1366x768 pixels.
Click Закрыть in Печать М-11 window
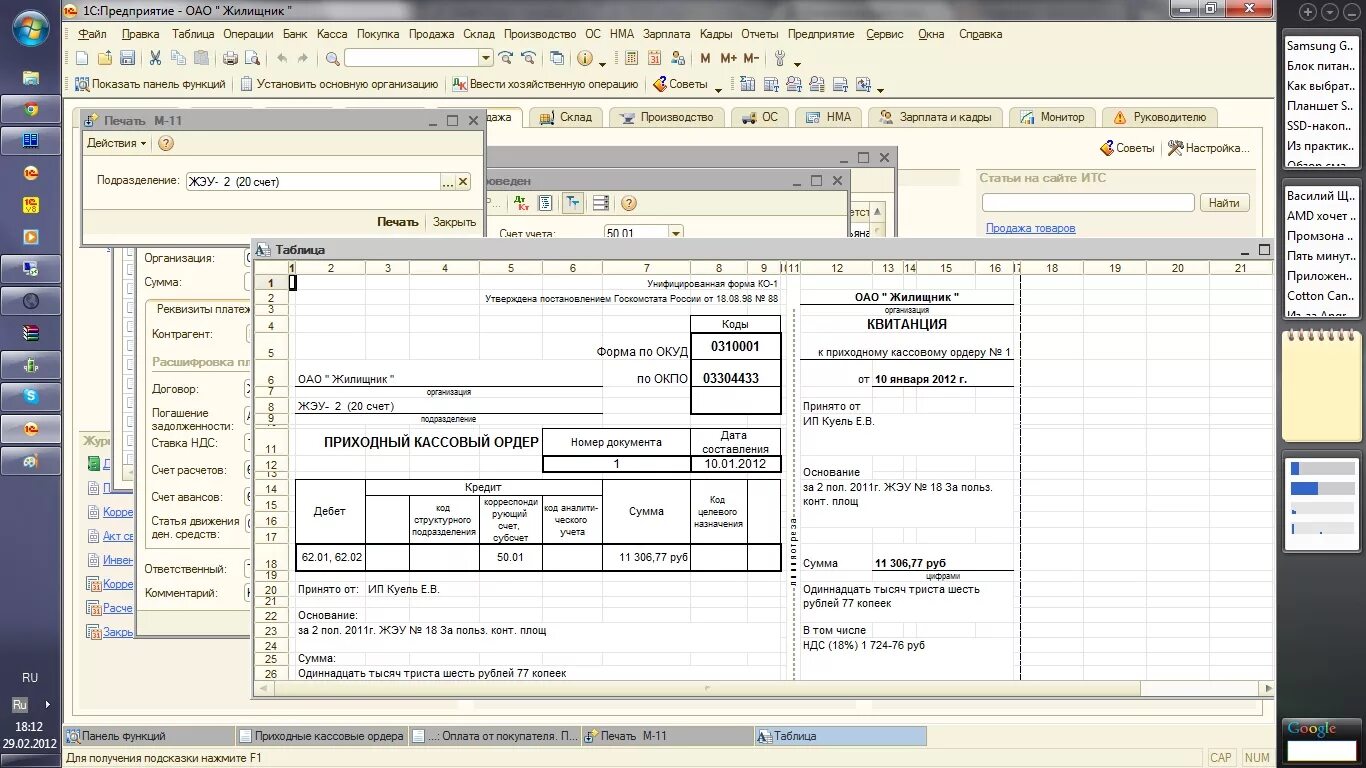(x=454, y=222)
